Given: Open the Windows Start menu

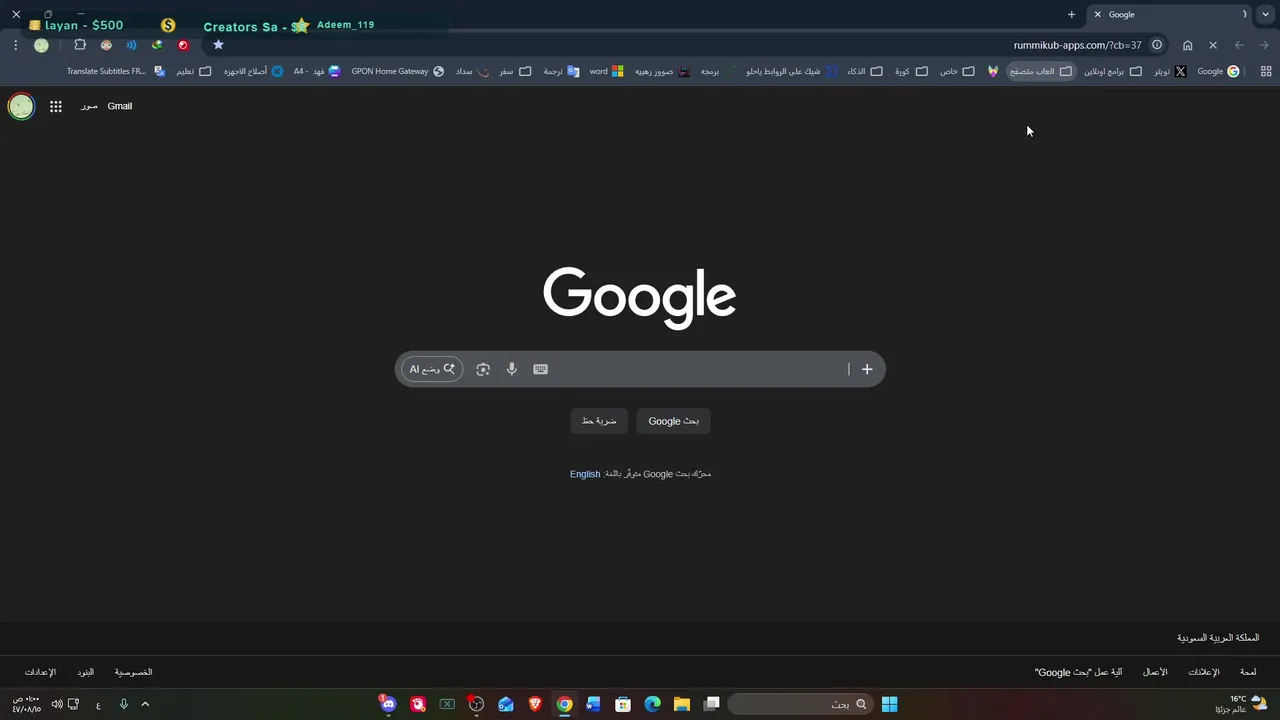Looking at the screenshot, I should (889, 704).
